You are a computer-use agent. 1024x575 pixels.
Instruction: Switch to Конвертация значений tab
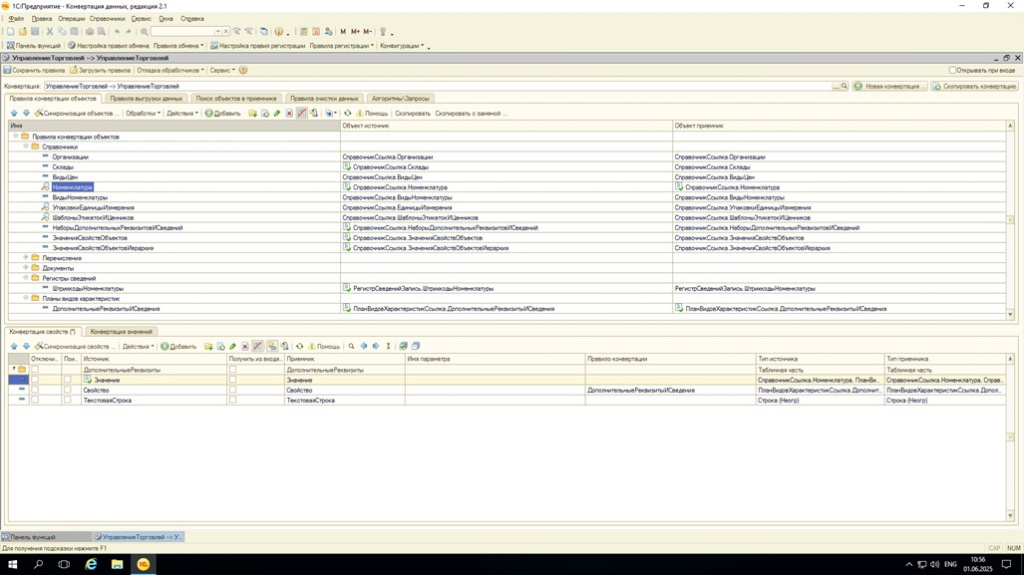click(x=121, y=332)
